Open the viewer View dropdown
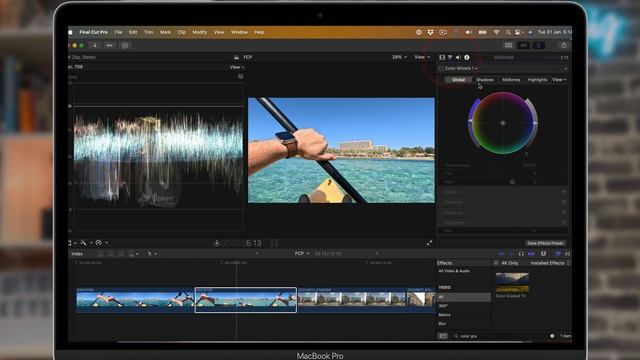Viewport: 640px width, 360px height. coord(422,57)
